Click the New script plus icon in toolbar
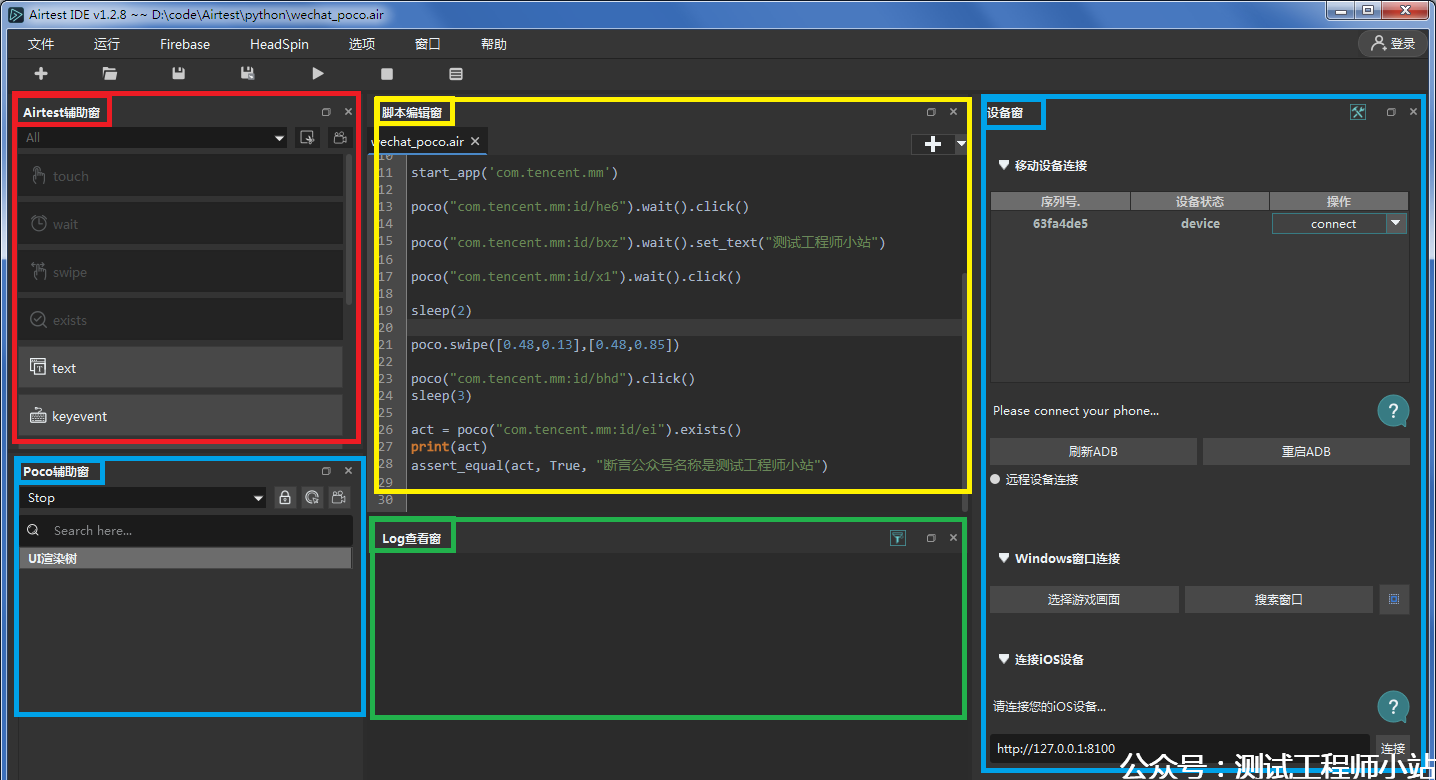This screenshot has width=1436, height=780. point(41,73)
